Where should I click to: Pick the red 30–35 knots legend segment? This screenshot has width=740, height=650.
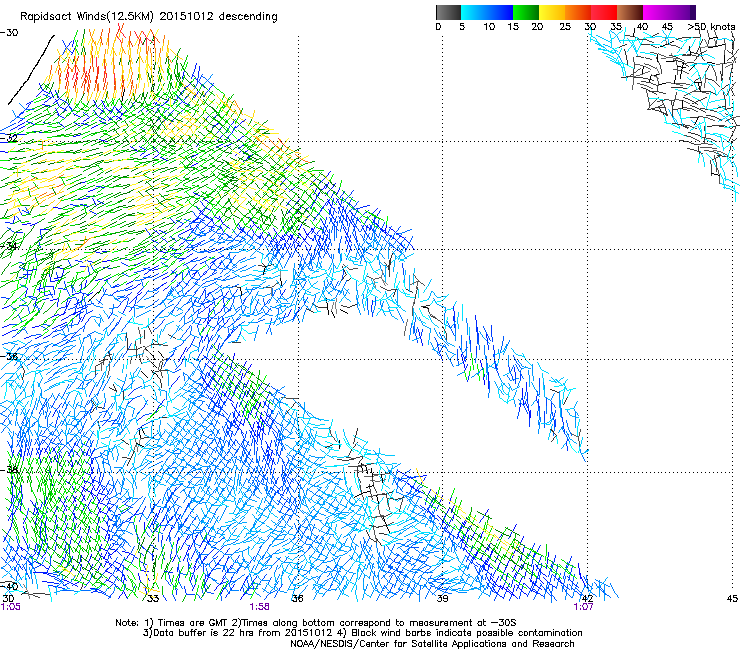click(604, 12)
